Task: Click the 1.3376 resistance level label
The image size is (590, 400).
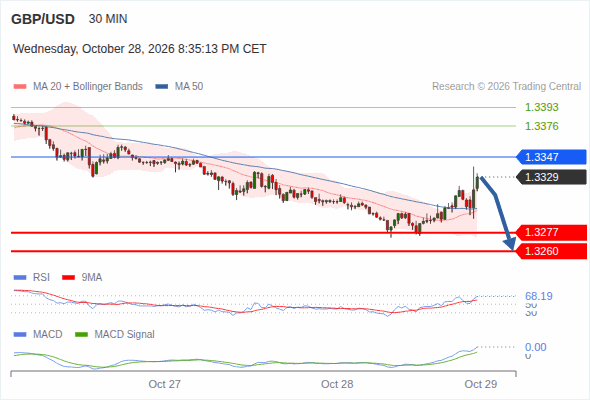Action: point(541,126)
